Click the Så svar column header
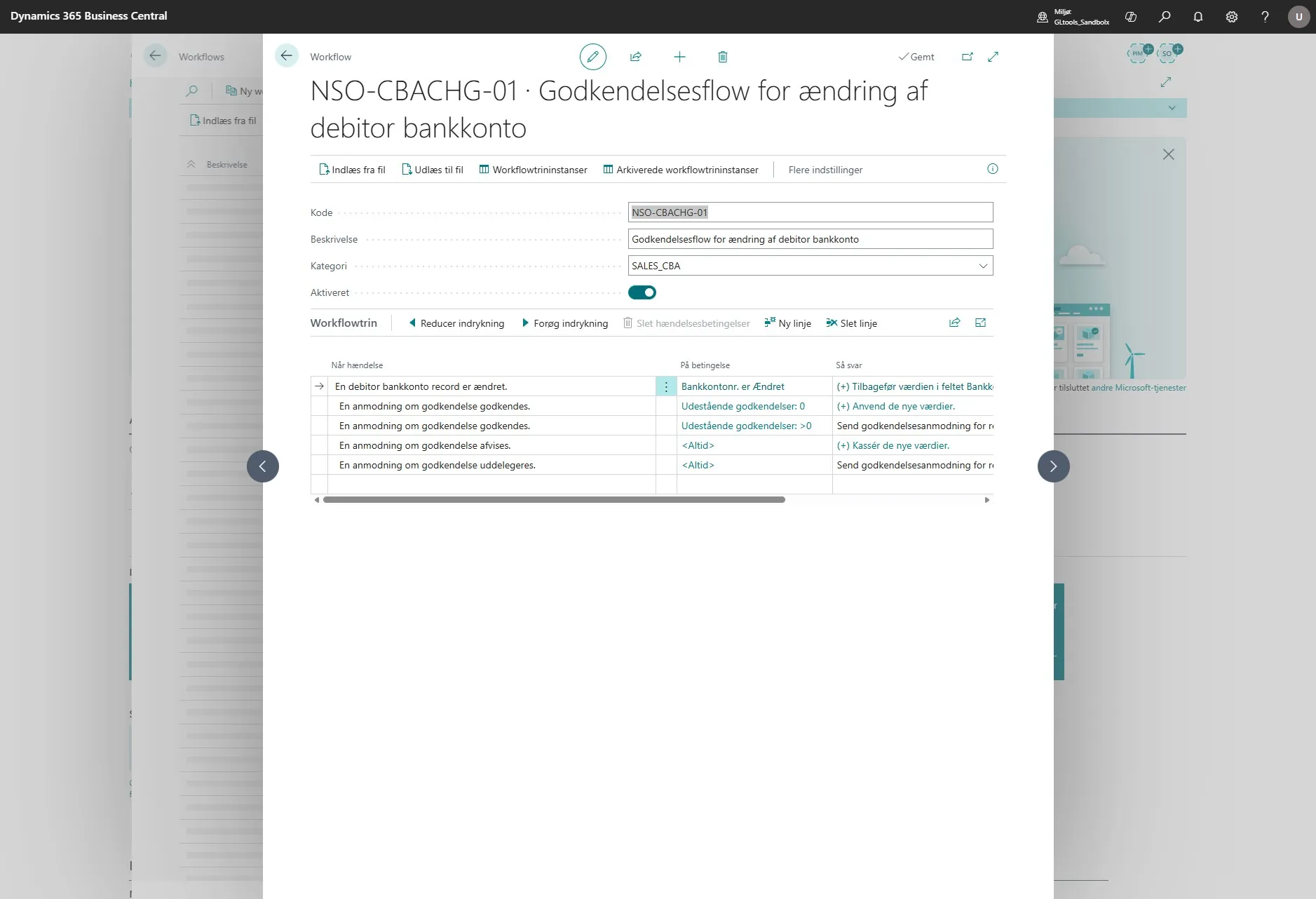The image size is (1316, 899). pos(849,365)
